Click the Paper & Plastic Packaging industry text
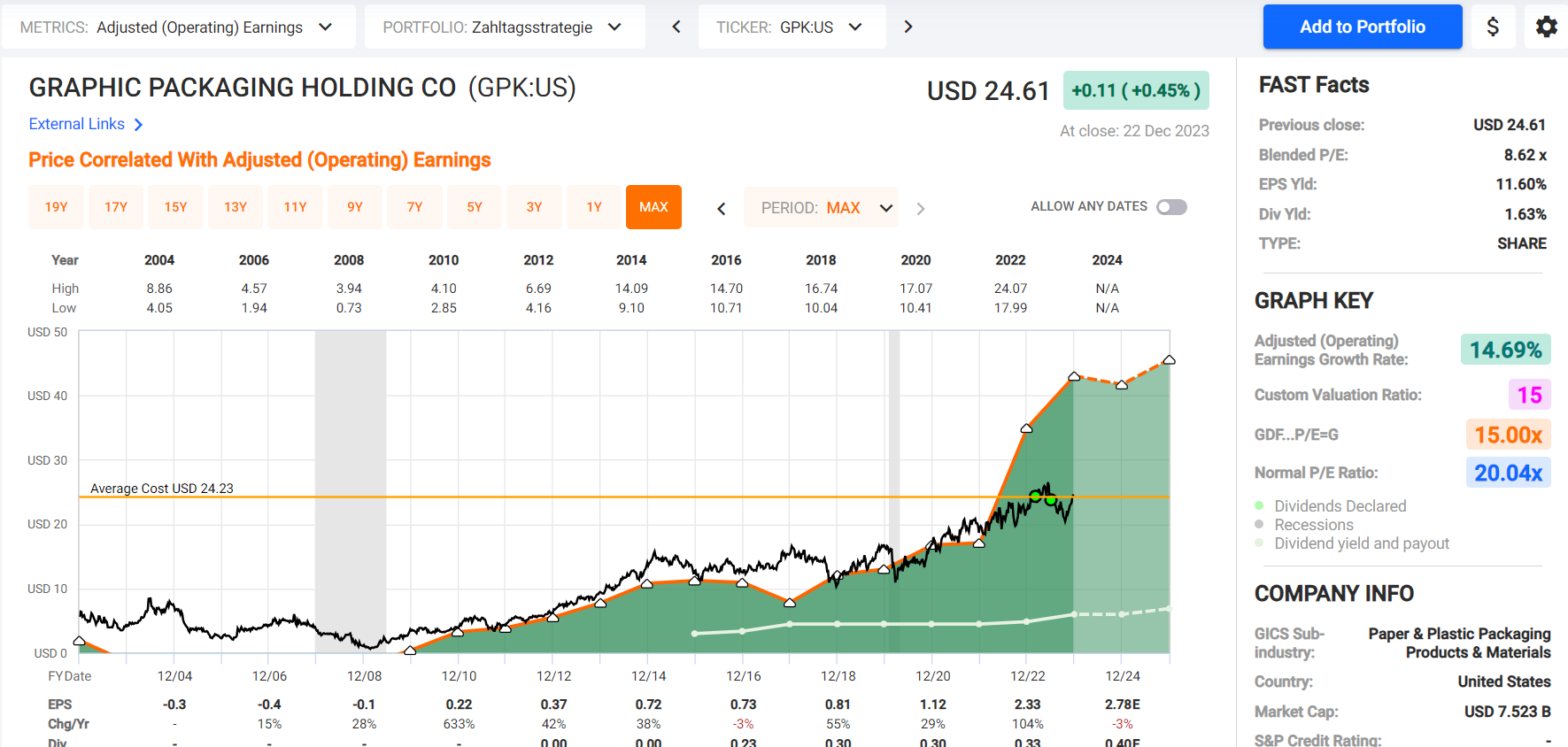 click(x=1459, y=643)
